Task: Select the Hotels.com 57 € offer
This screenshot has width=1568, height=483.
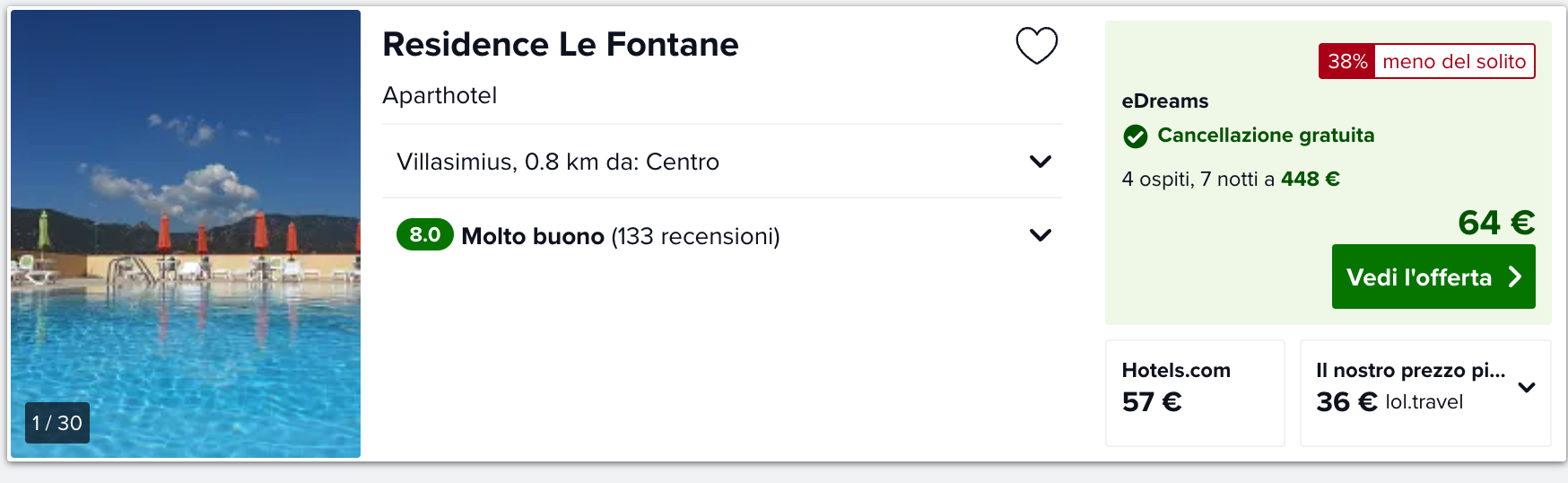Action: 1195,392
